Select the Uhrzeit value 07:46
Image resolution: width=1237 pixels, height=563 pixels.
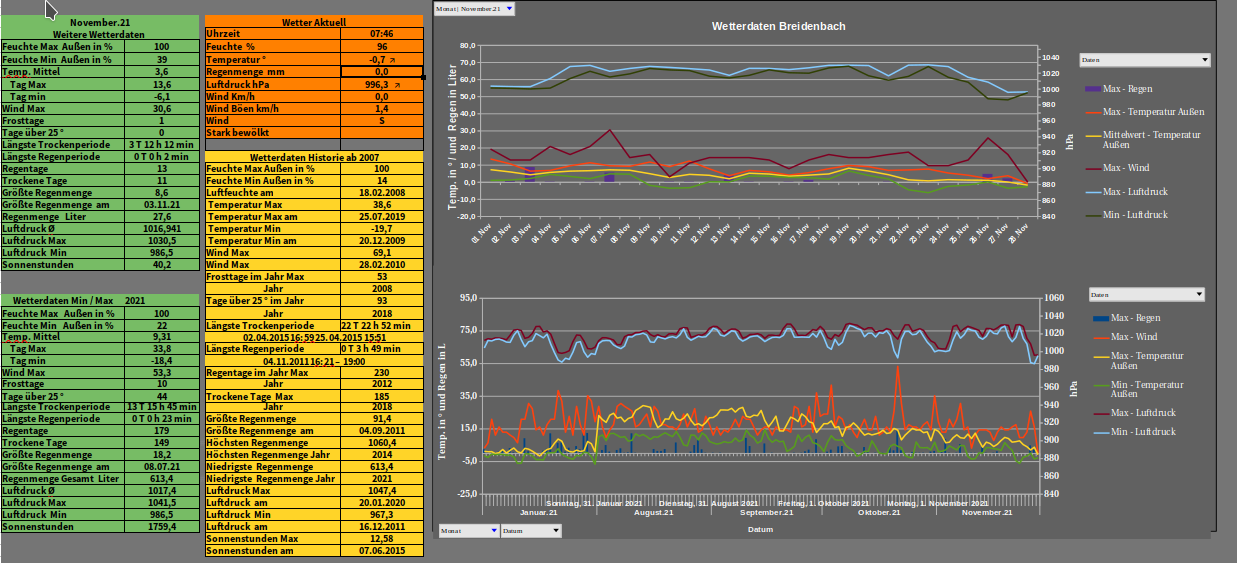click(x=382, y=33)
